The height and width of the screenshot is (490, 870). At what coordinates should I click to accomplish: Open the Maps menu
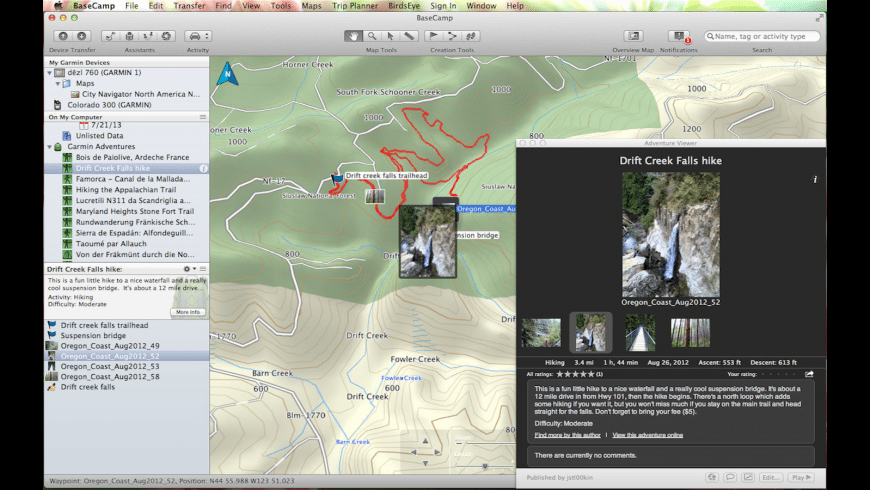311,6
